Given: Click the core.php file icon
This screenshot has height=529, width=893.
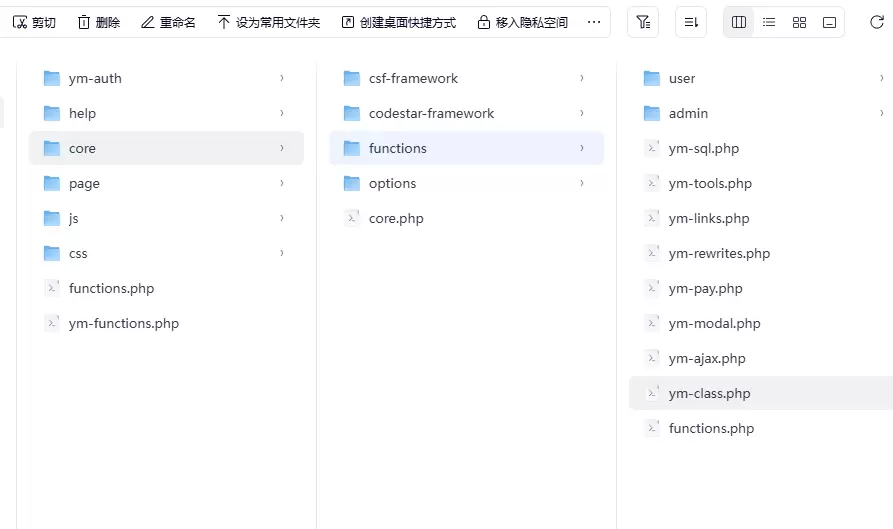Looking at the screenshot, I should click(x=352, y=218).
